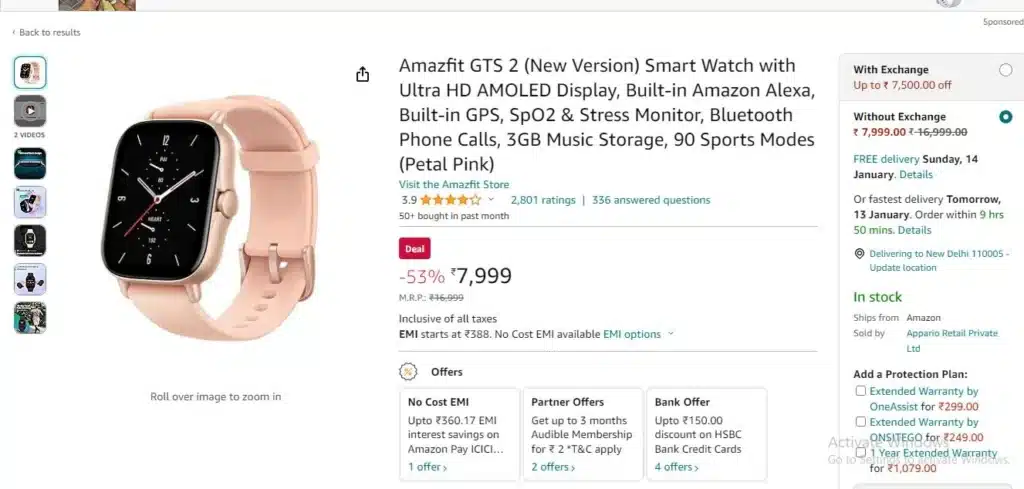Image resolution: width=1024 pixels, height=489 pixels.
Task: Open 4 offers under Bank Offer
Action: pos(677,467)
